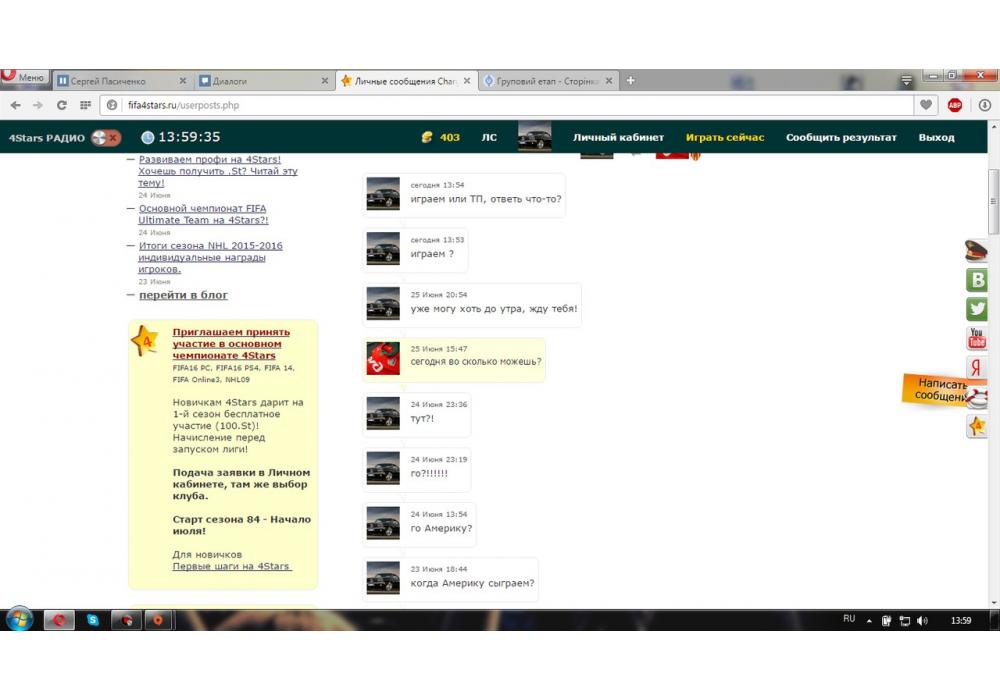Click the military cap icon in sidebar
The image size is (1000, 700).
[976, 251]
